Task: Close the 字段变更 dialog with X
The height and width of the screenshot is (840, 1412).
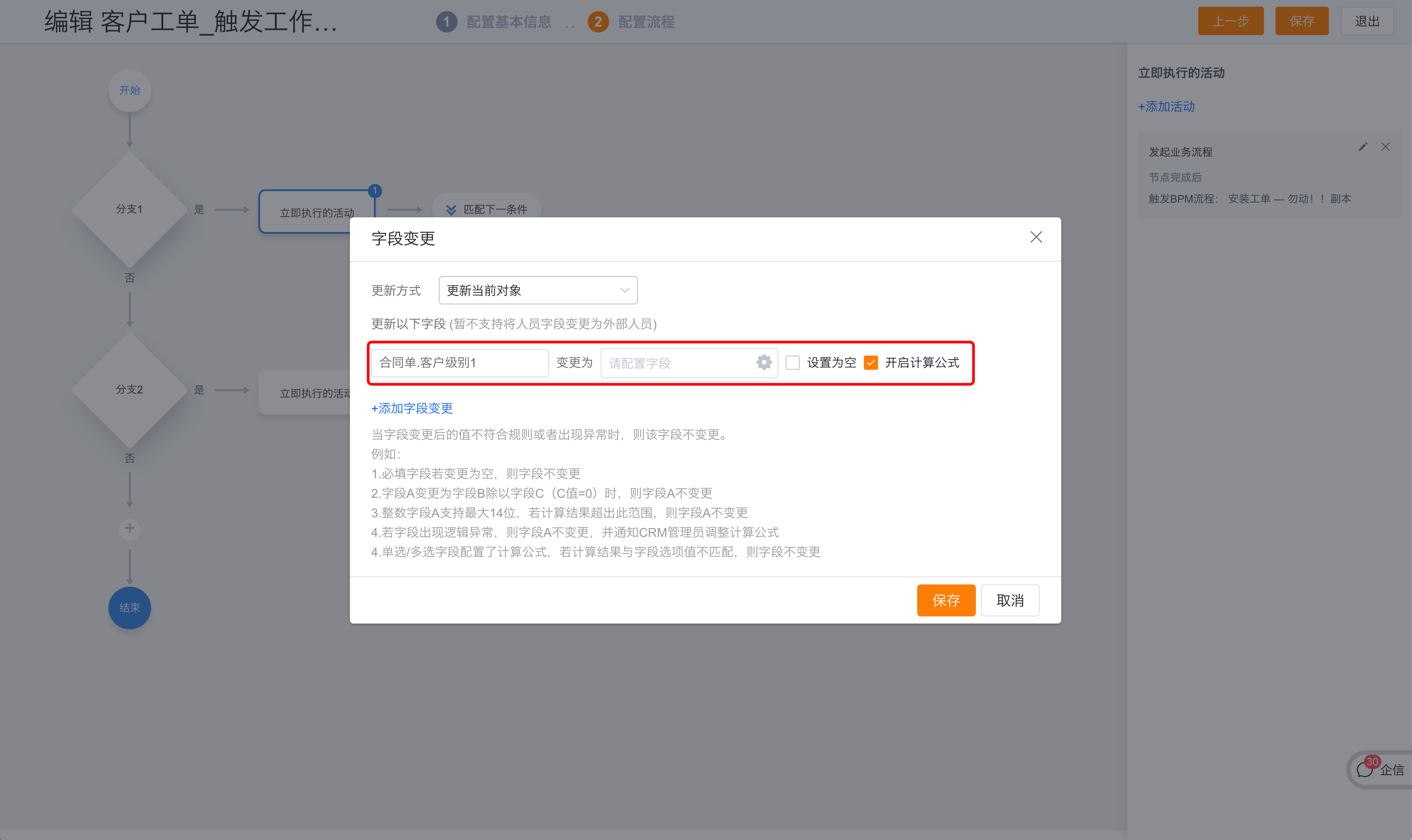Action: coord(1035,237)
